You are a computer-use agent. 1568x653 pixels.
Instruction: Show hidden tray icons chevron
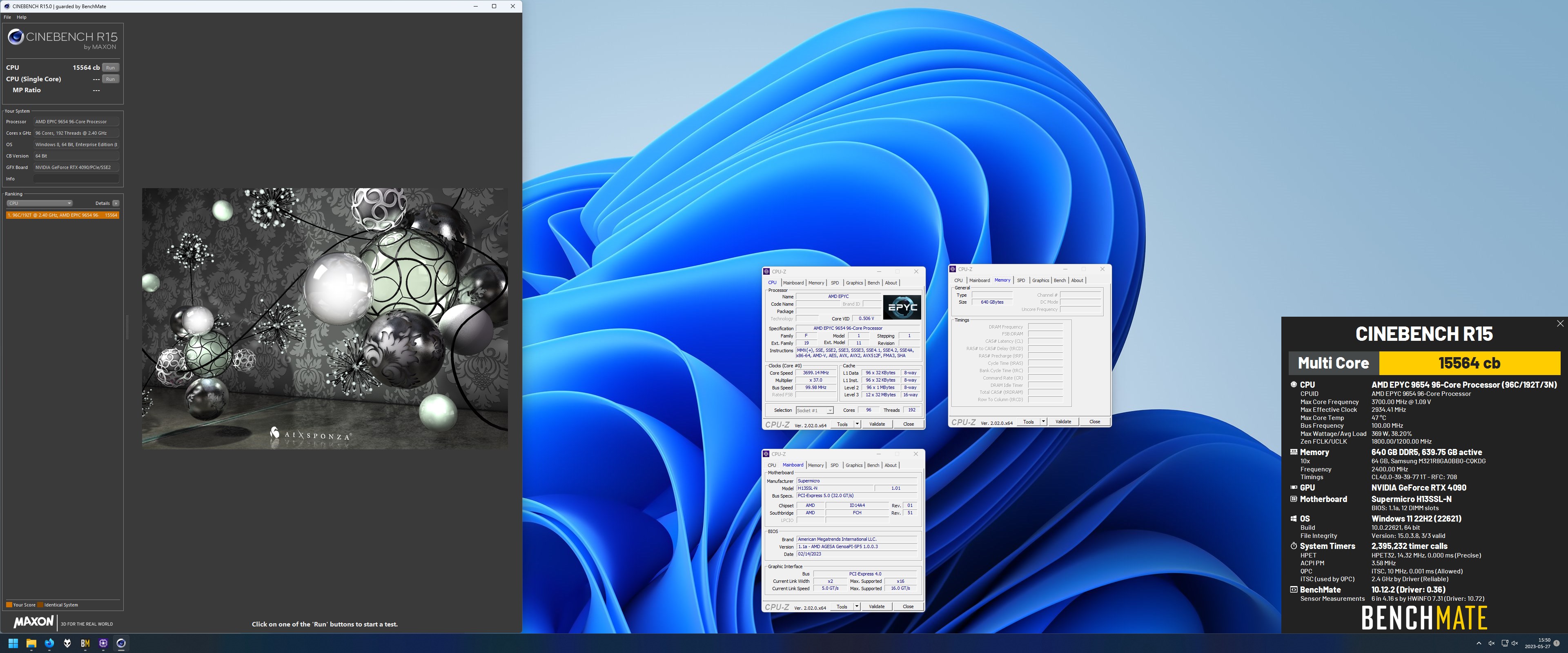(x=1479, y=643)
